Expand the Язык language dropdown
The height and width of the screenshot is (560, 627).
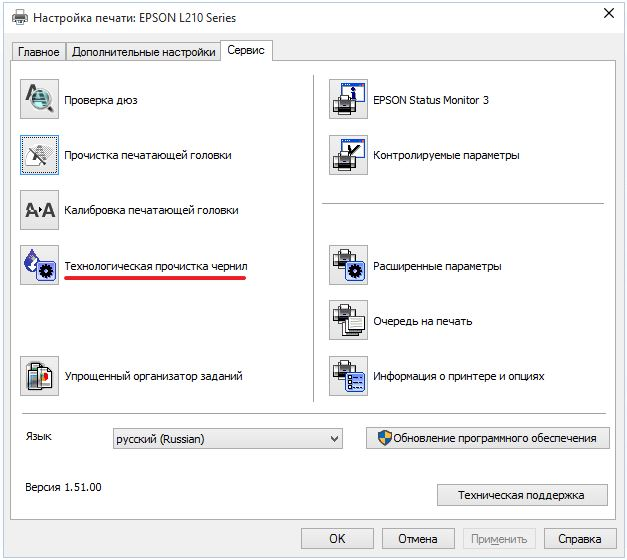click(228, 439)
